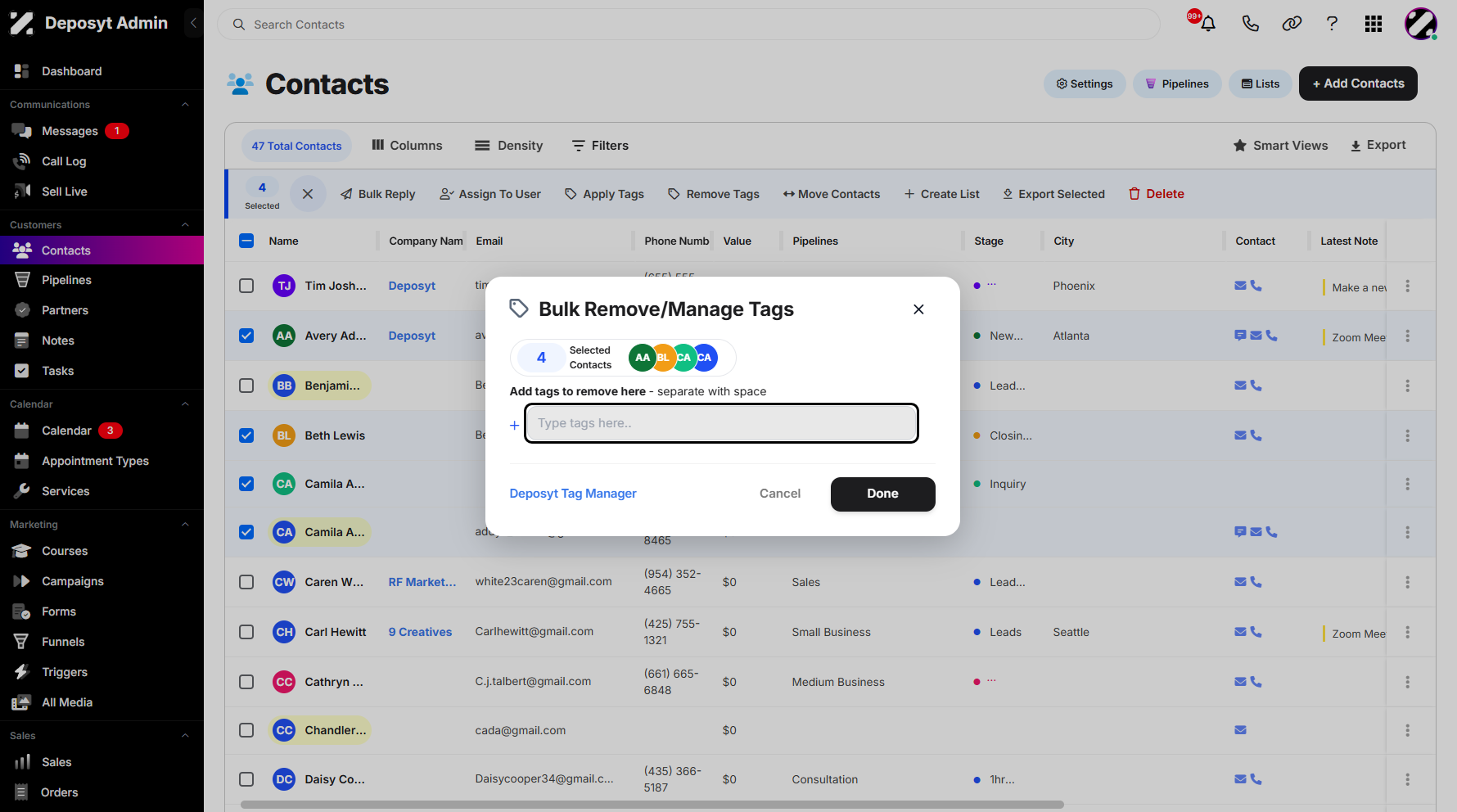
Task: Click the Add Contacts button
Action: click(x=1358, y=83)
